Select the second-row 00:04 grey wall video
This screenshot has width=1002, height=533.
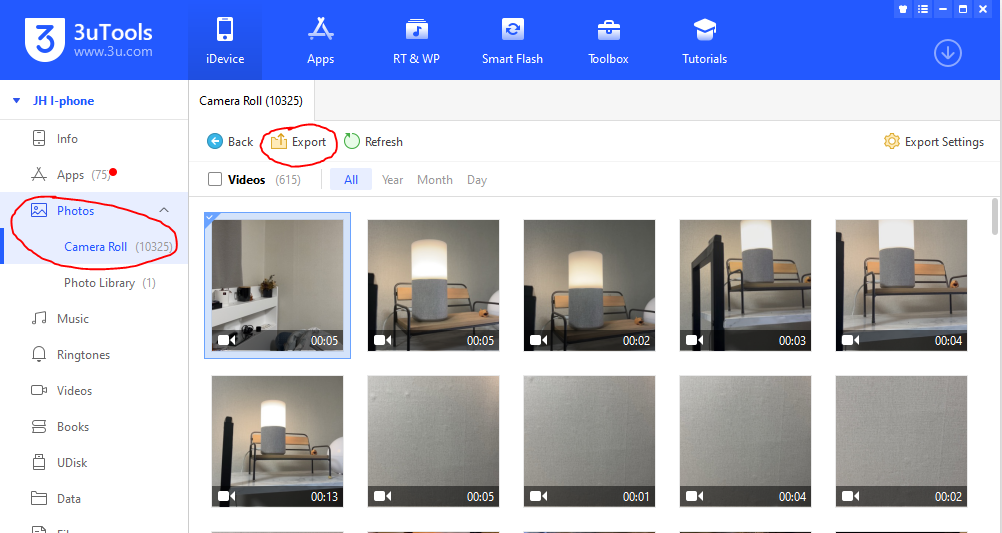click(x=745, y=441)
